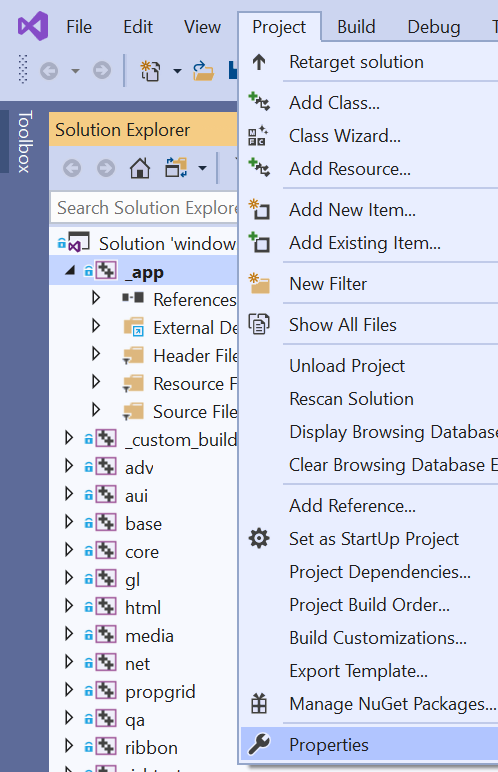498x772 pixels.
Task: Focus the Search Solution Explorer field
Action: [144, 208]
